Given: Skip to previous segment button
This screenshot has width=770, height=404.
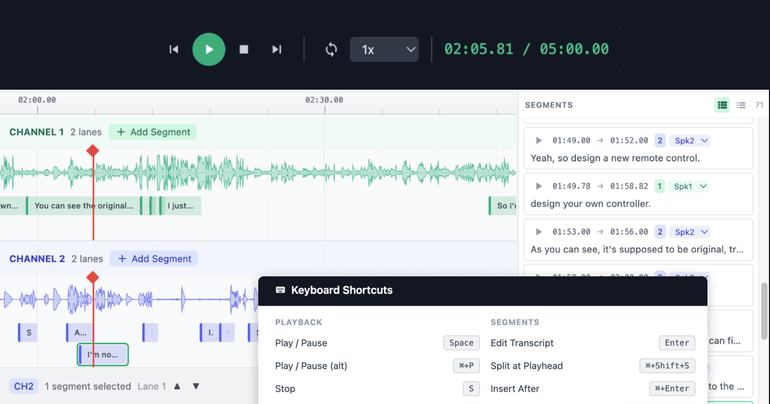Looking at the screenshot, I should (174, 49).
